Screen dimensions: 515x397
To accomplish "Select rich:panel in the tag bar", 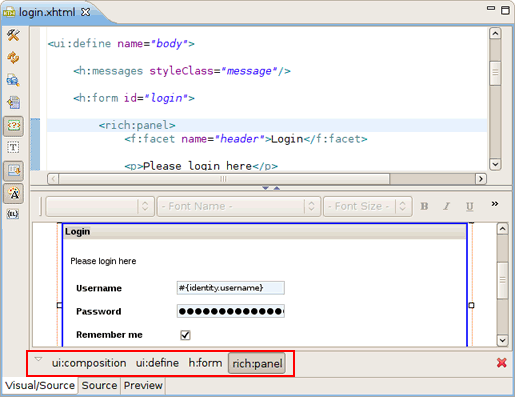I will pyautogui.click(x=257, y=363).
